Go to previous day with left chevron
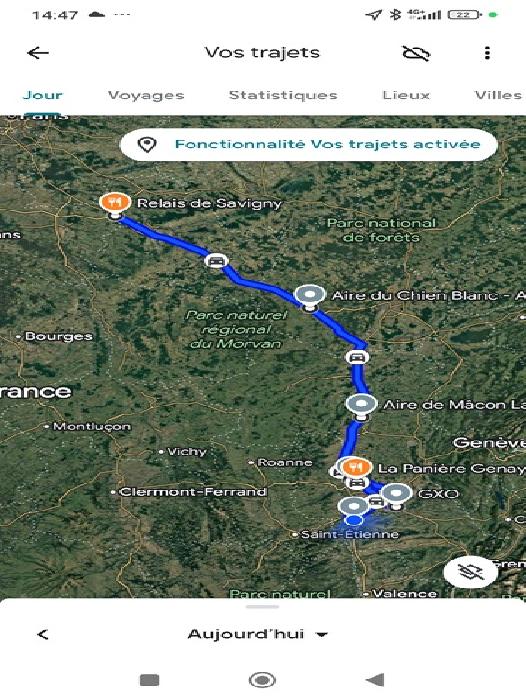The height and width of the screenshot is (700, 526). tap(43, 634)
